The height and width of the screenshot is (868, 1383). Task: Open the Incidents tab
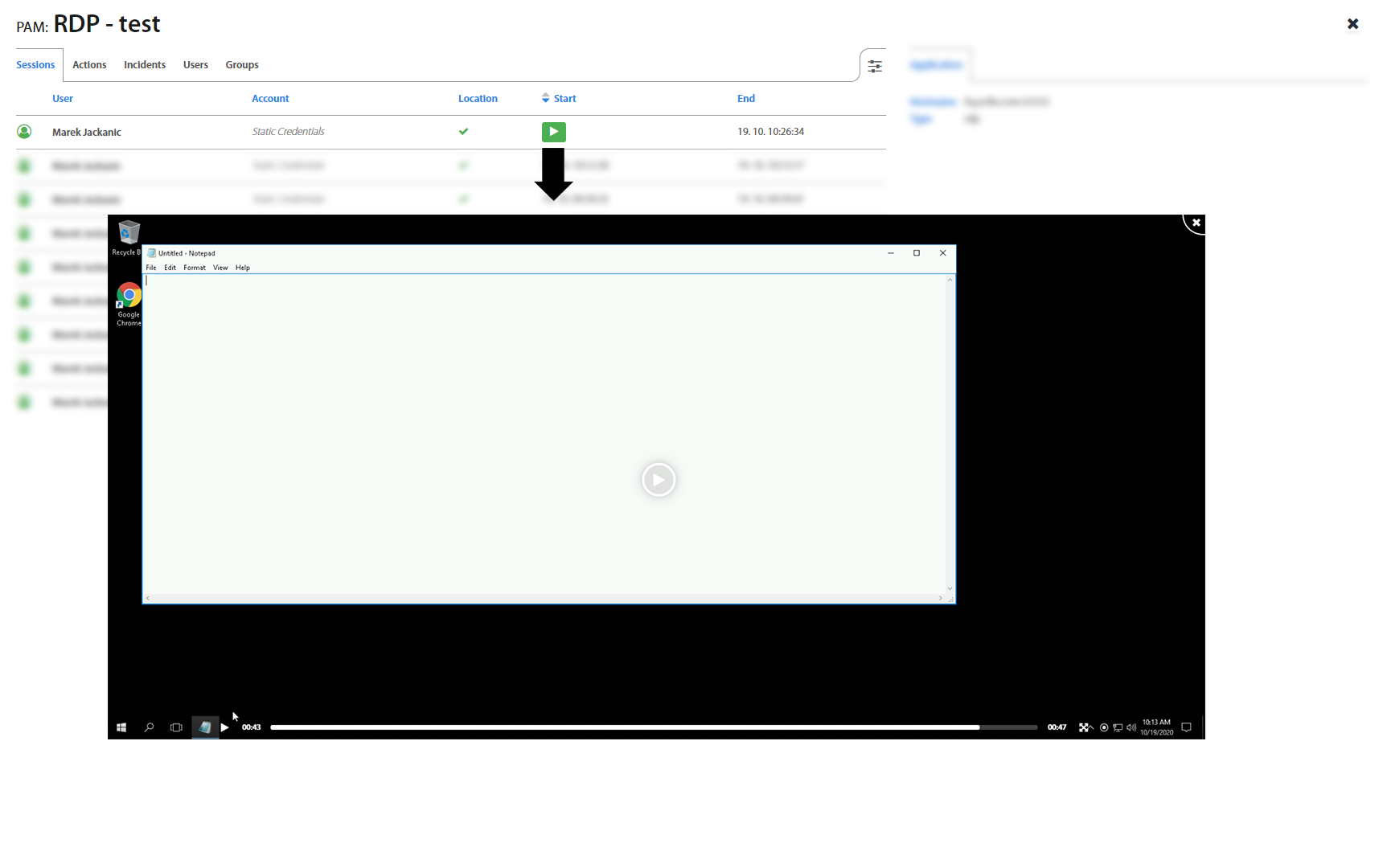pyautogui.click(x=145, y=65)
